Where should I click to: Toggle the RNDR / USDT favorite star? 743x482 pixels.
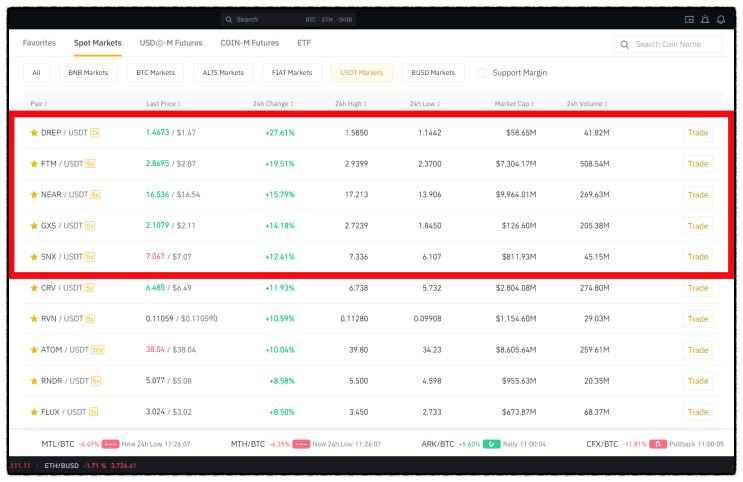tap(34, 381)
